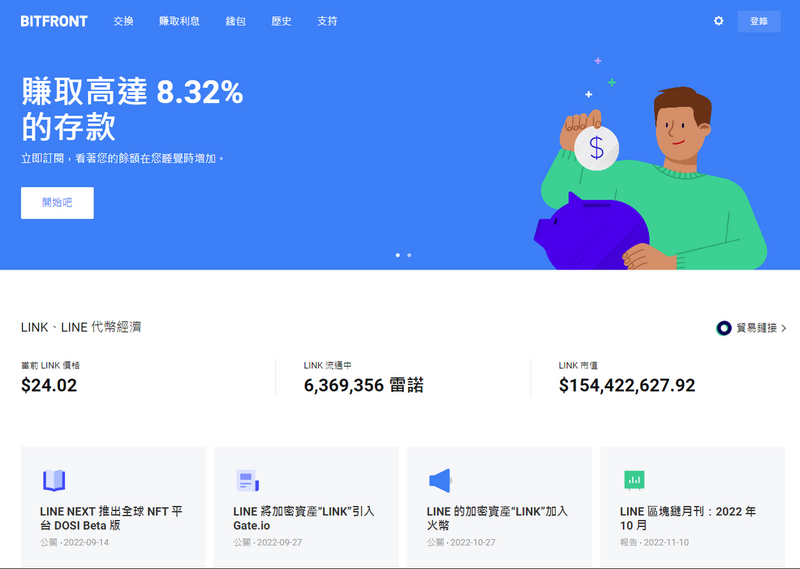Click the 當前 LINK 價格 label
The height and width of the screenshot is (569, 800).
point(51,365)
